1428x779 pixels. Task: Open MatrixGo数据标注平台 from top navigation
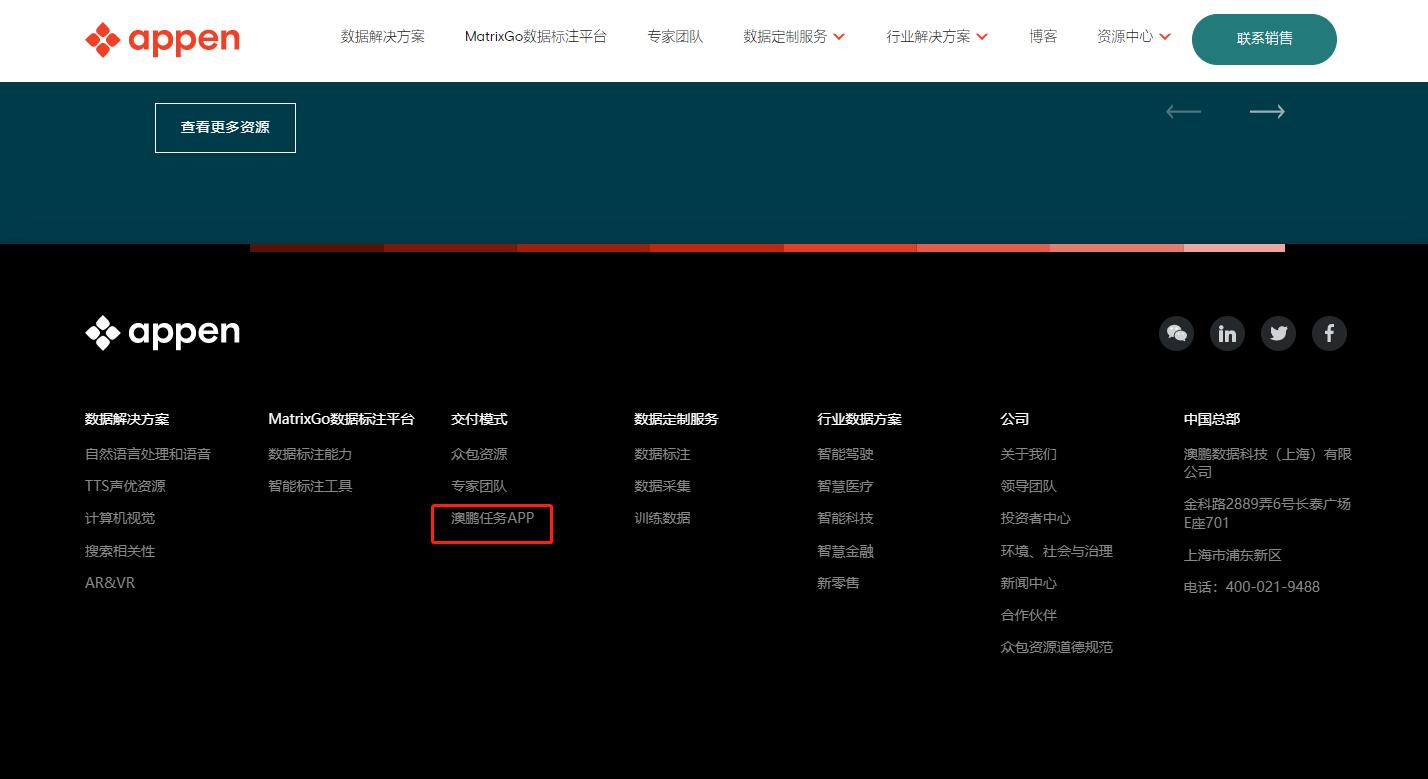pyautogui.click(x=536, y=36)
